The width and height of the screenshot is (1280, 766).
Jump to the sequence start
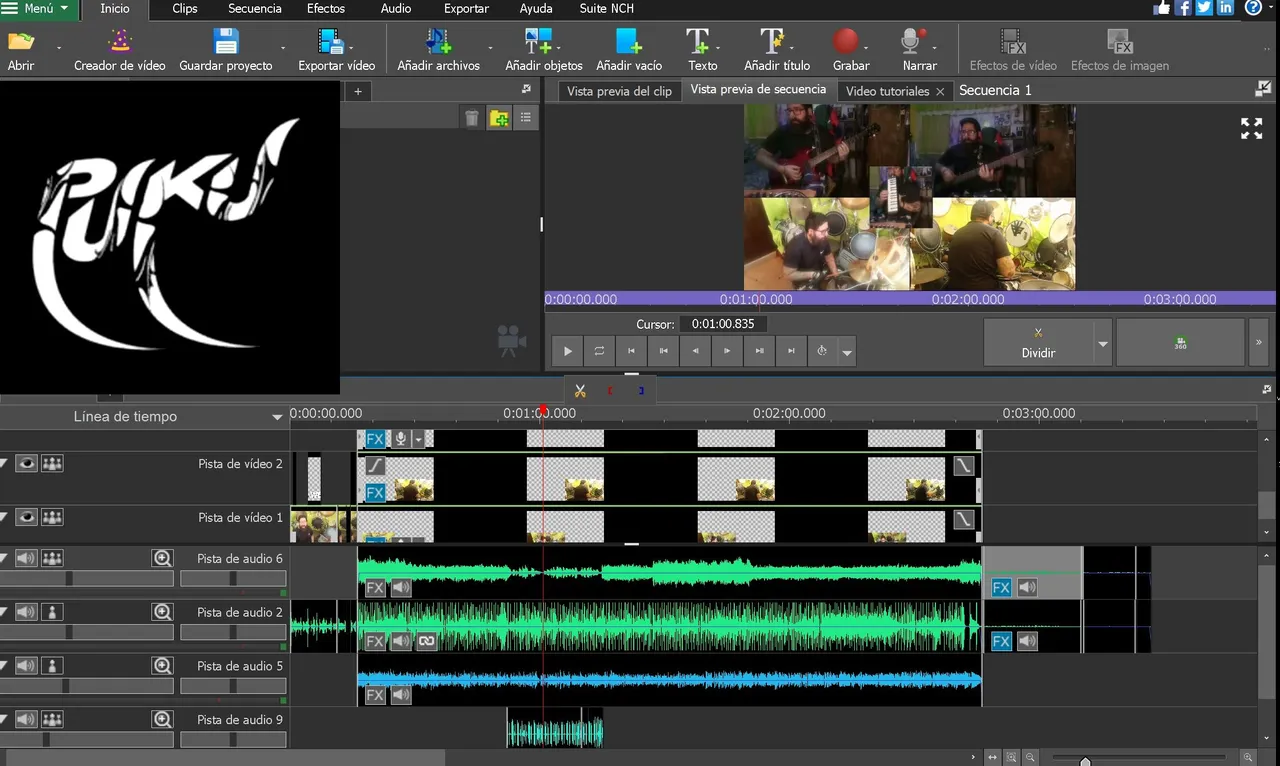631,351
